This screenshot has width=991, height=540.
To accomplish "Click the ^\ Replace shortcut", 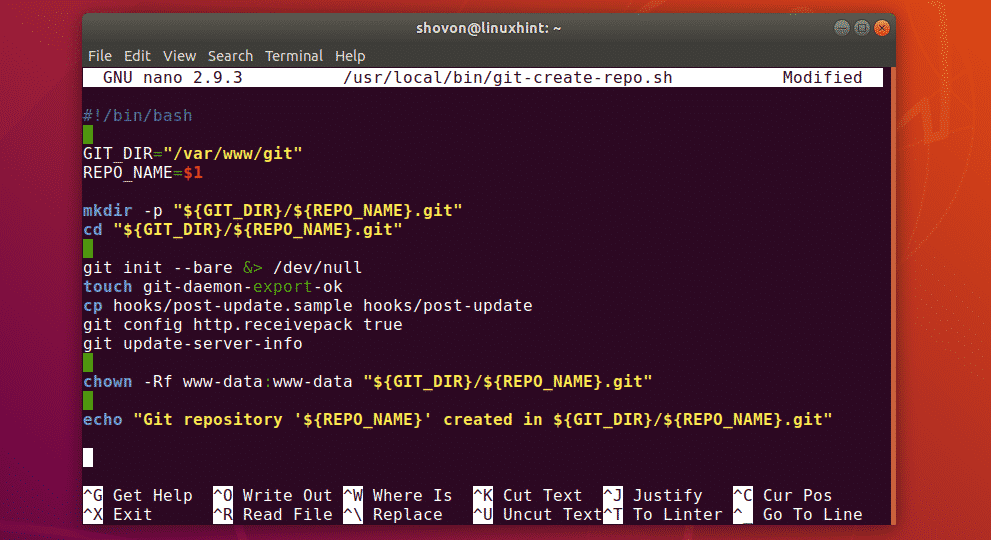I will pyautogui.click(x=392, y=514).
